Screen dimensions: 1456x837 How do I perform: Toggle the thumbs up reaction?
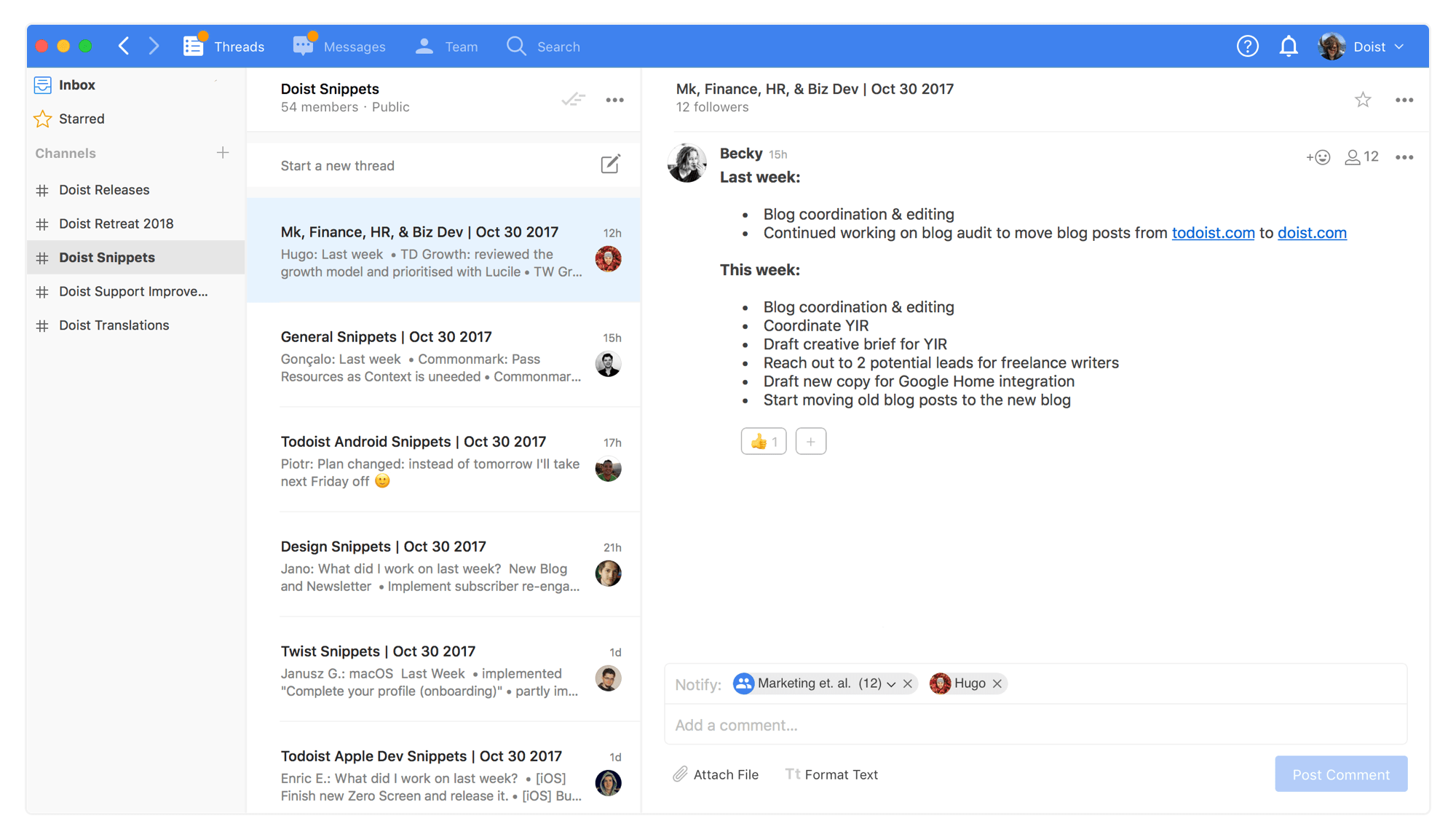[763, 441]
